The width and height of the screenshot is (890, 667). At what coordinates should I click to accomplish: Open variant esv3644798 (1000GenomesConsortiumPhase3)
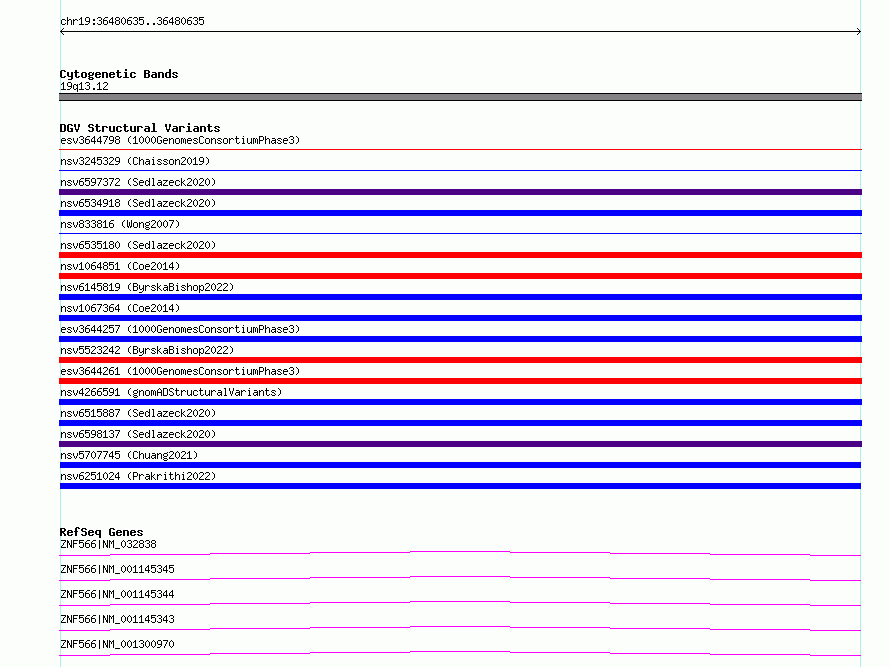[x=180, y=140]
